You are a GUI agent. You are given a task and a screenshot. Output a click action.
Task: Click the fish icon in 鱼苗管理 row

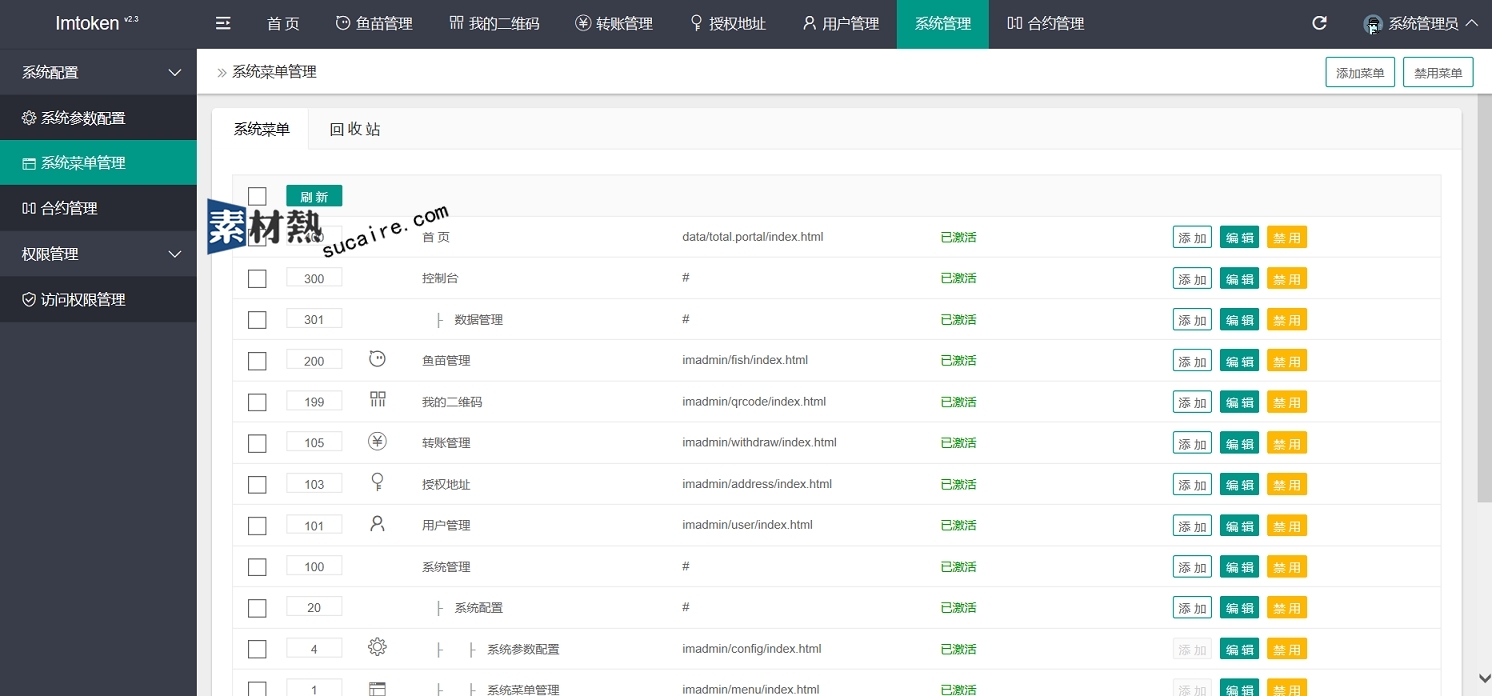pos(377,359)
